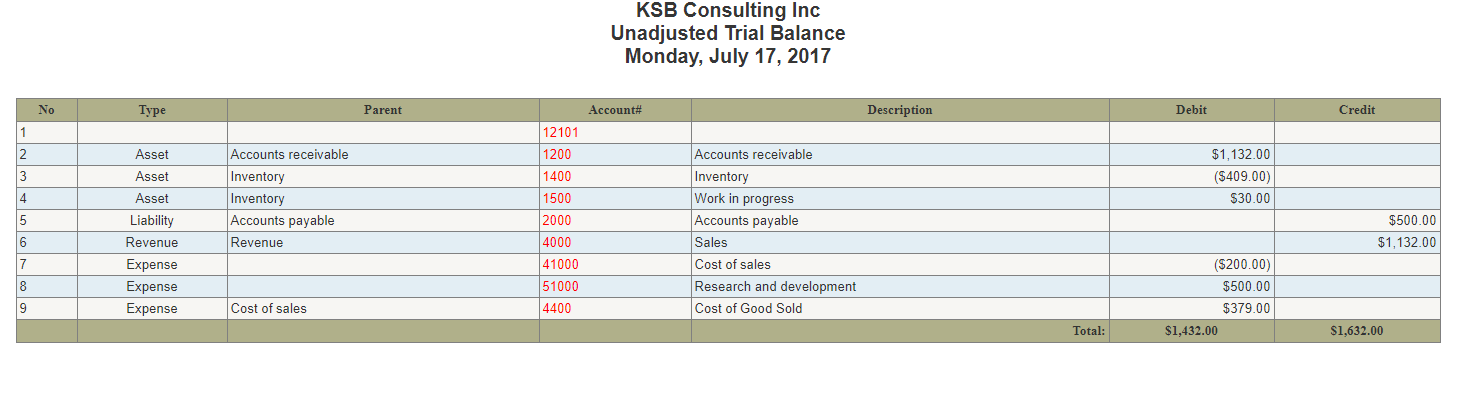The image size is (1458, 393).
Task: Select account number 1400 for Inventory
Action: coord(557,177)
